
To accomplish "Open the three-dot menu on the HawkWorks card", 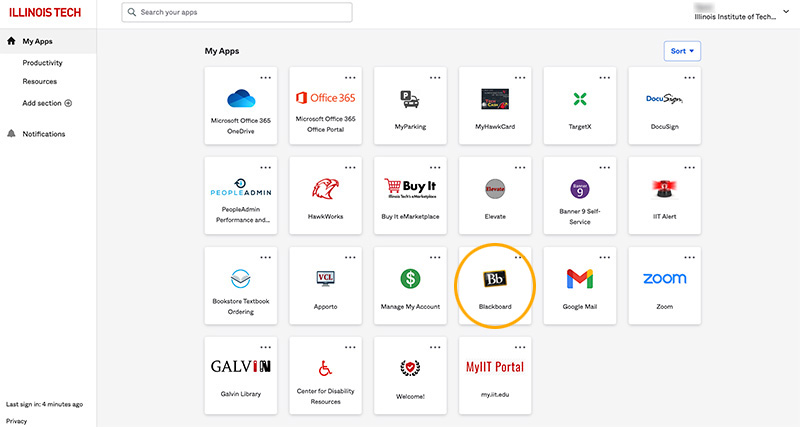I will click(350, 168).
